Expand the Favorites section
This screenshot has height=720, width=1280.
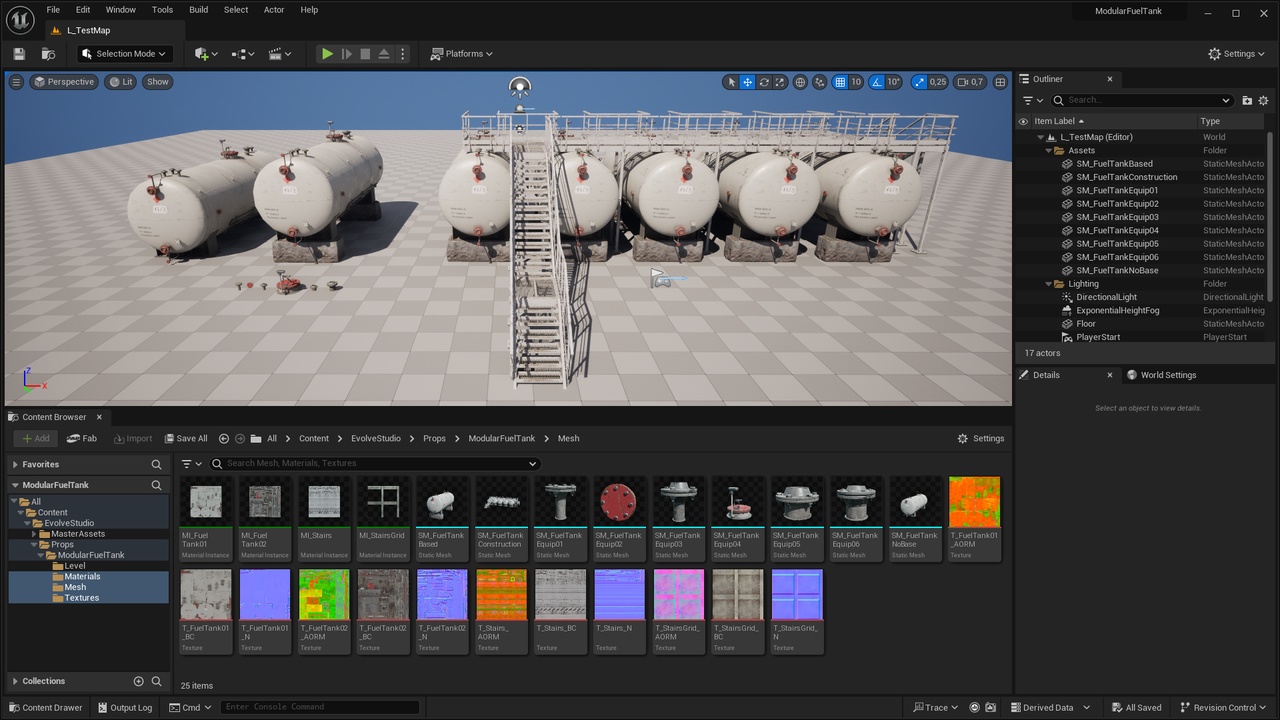click(x=15, y=465)
